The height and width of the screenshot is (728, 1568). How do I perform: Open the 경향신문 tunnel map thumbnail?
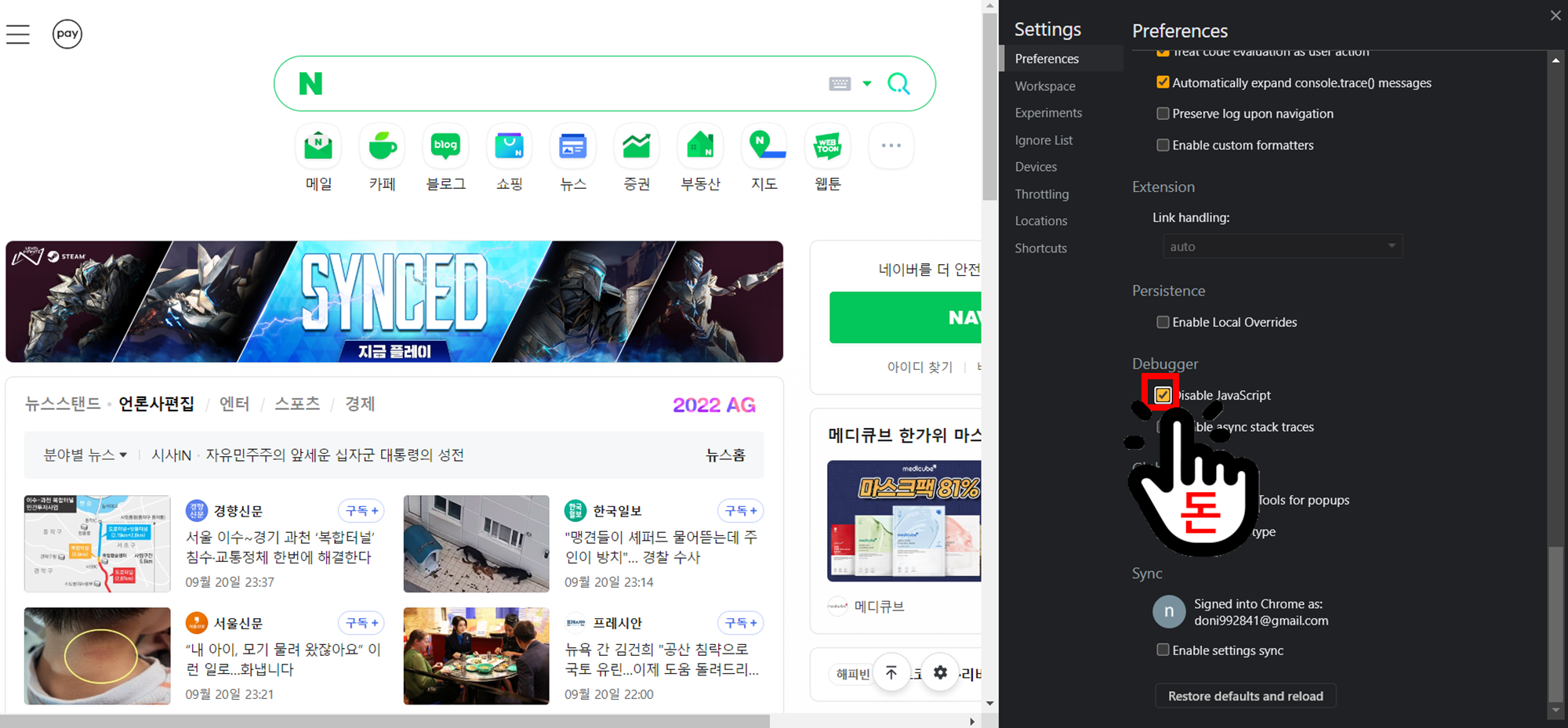97,544
